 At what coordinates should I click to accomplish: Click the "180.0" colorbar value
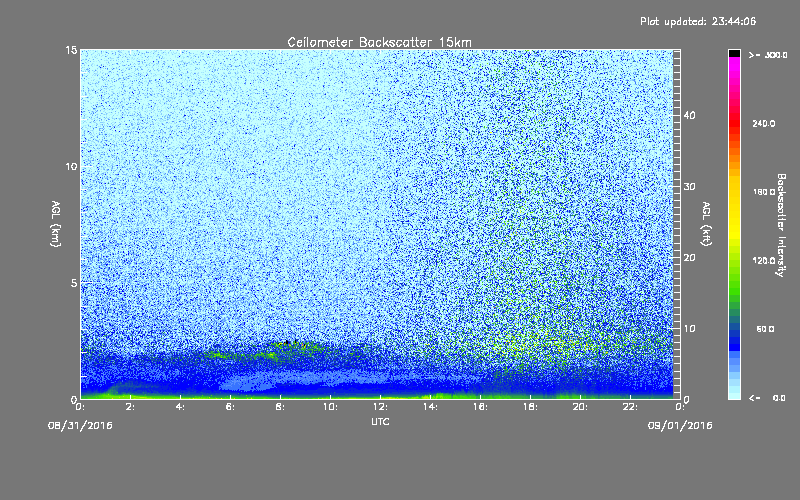click(x=764, y=192)
